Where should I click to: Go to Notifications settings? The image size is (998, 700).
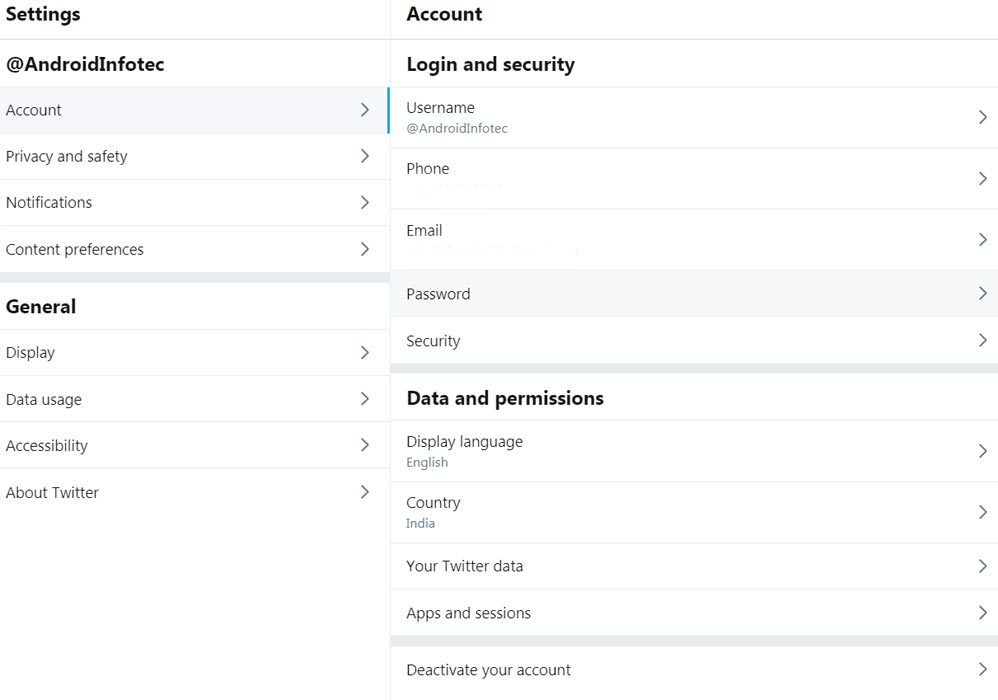[x=194, y=202]
